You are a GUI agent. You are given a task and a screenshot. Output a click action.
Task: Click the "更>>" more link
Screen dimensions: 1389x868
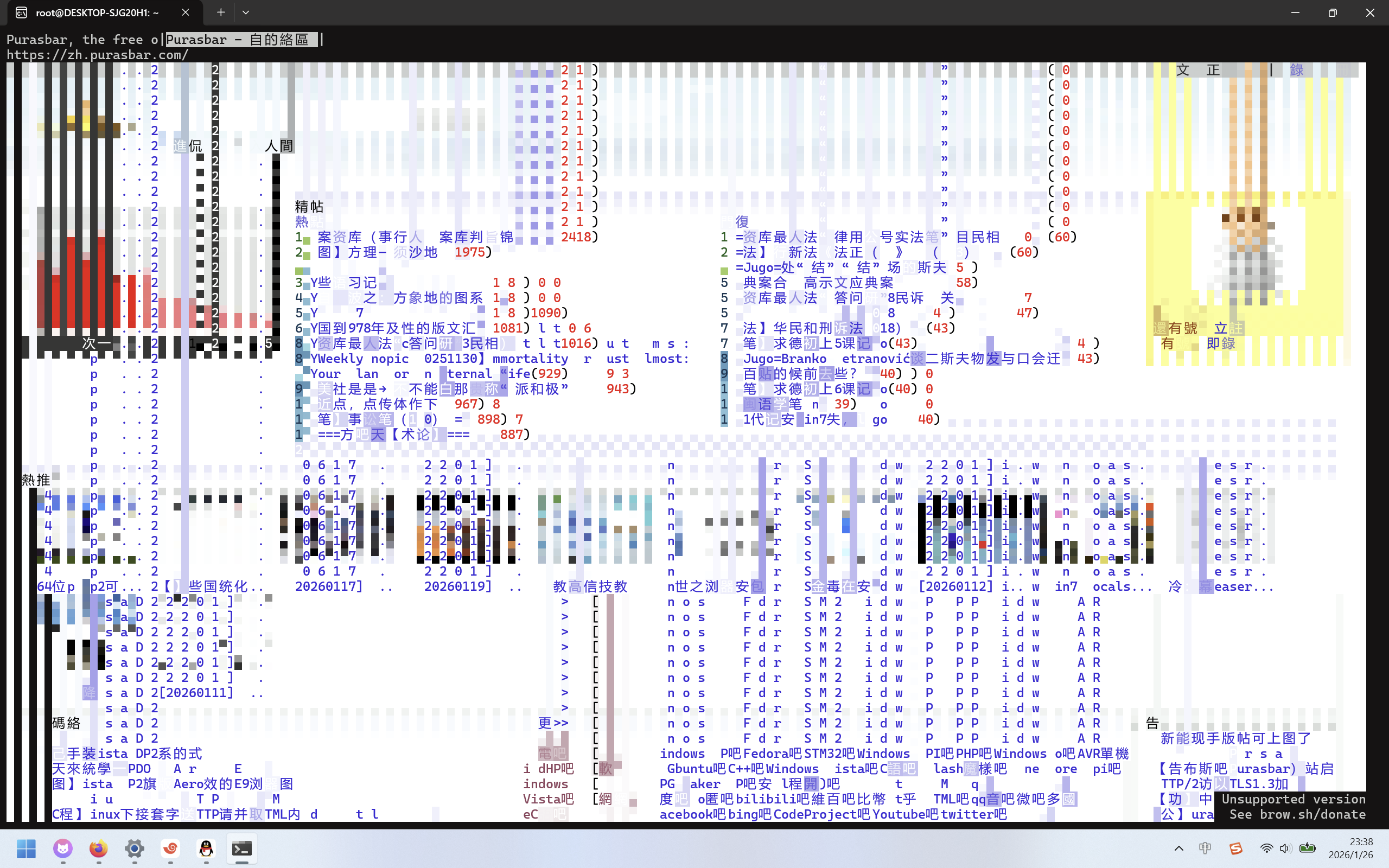(x=553, y=723)
